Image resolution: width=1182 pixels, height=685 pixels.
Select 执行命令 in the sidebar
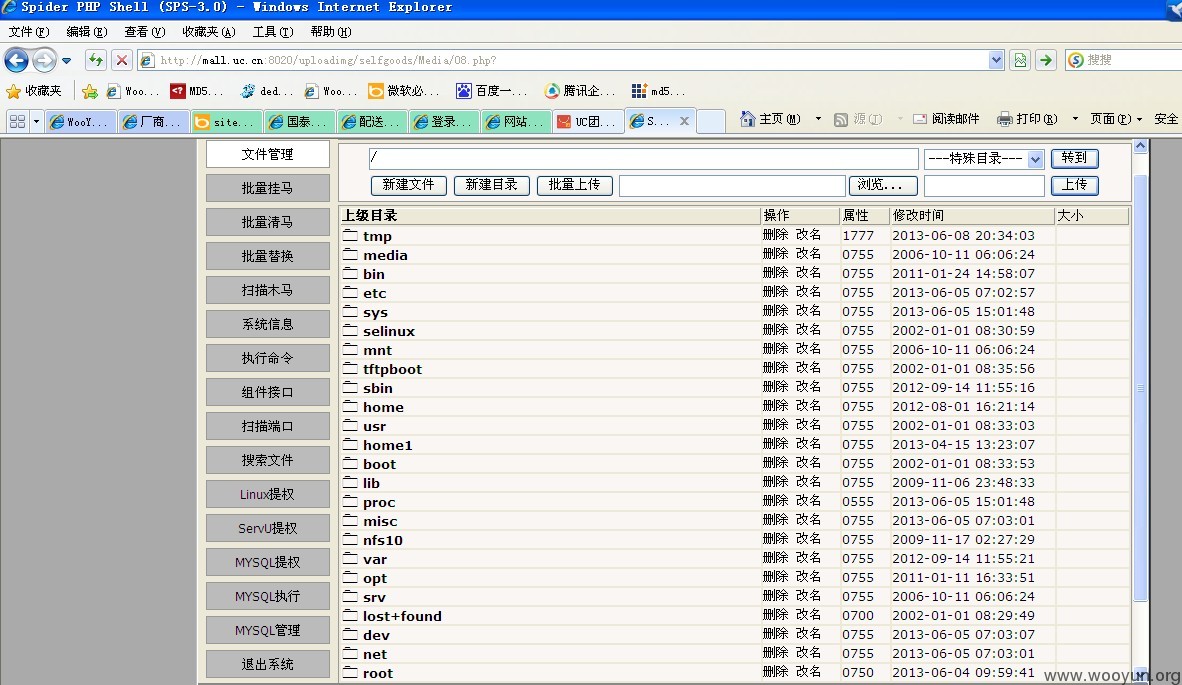pyautogui.click(x=268, y=358)
